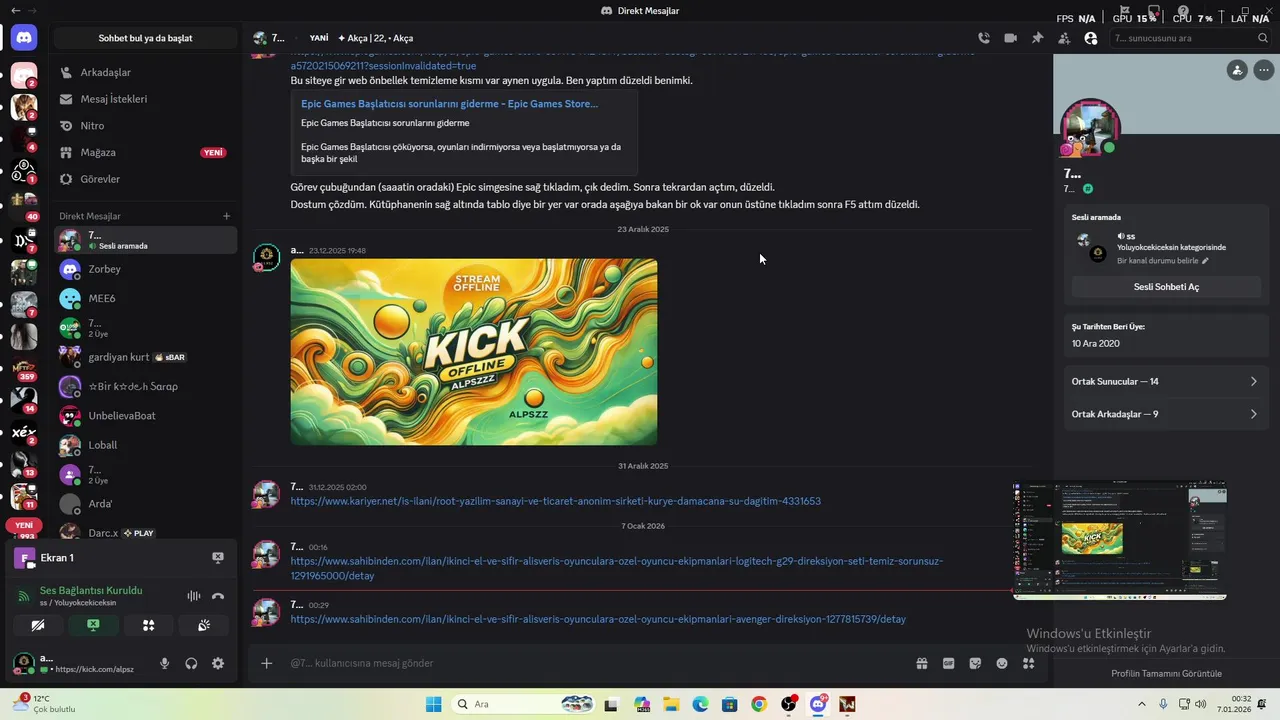This screenshot has height=720, width=1280.
Task: Deafen headphones in user panel
Action: click(x=191, y=663)
